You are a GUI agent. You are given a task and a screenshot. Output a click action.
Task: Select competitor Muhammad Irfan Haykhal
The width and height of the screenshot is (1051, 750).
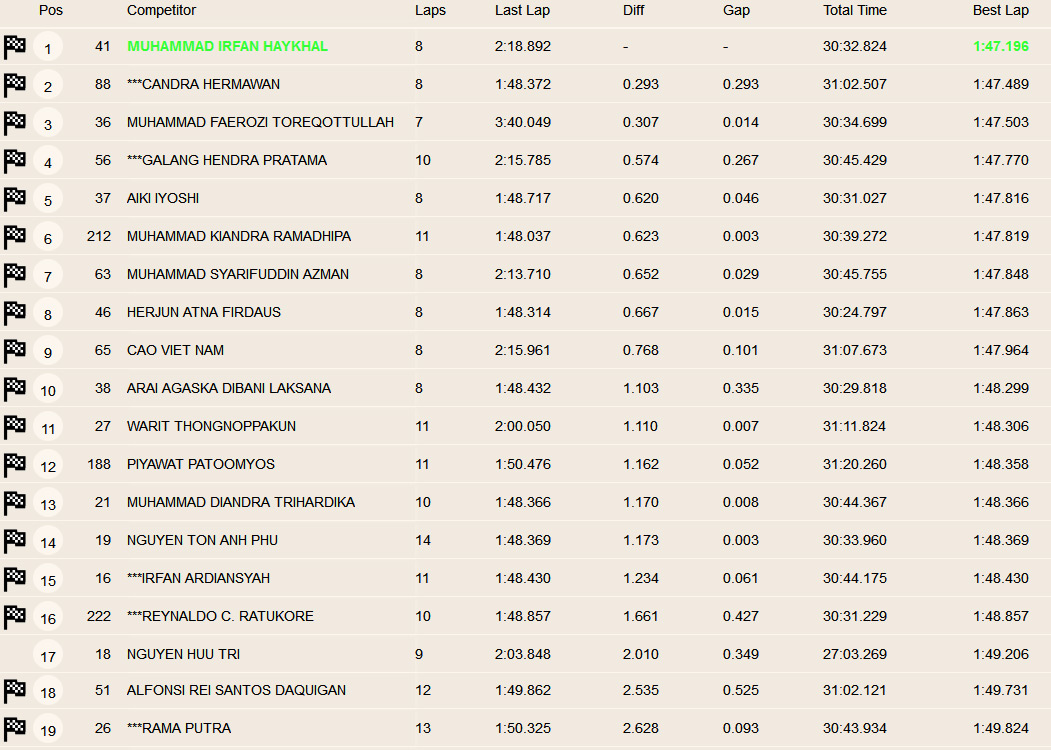click(x=227, y=46)
